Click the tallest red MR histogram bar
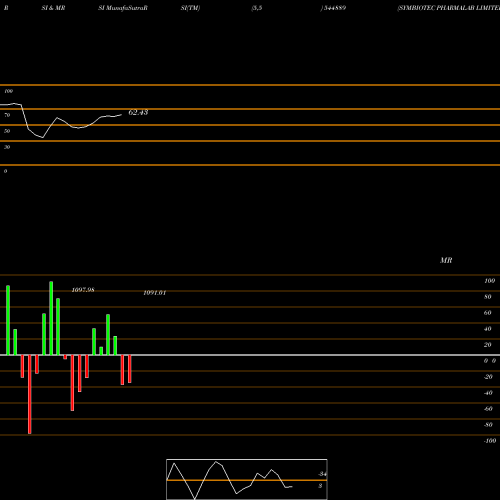Screen dimensions: 500x500 tap(30, 394)
